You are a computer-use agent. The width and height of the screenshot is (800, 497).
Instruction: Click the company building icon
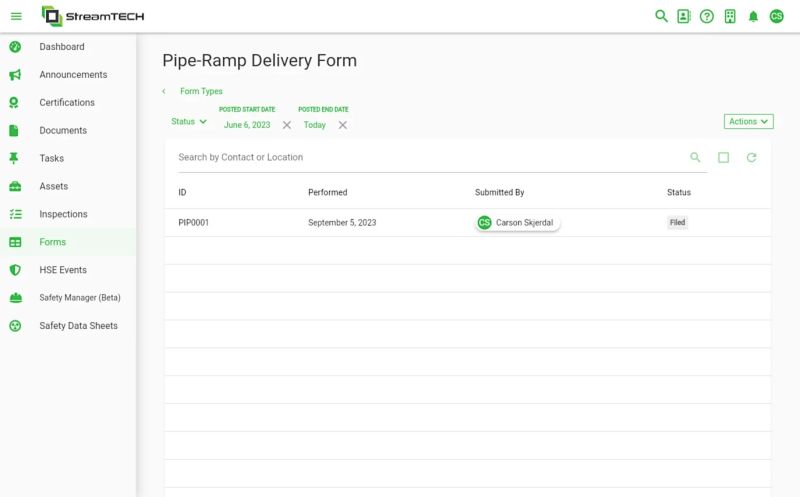coord(730,16)
